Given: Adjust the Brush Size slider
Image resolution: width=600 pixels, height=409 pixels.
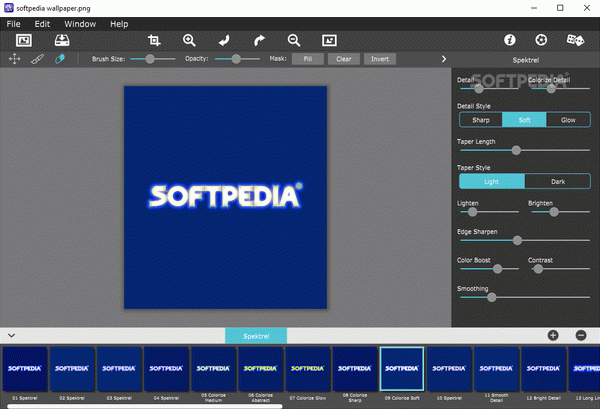Looking at the screenshot, I should pyautogui.click(x=153, y=59).
